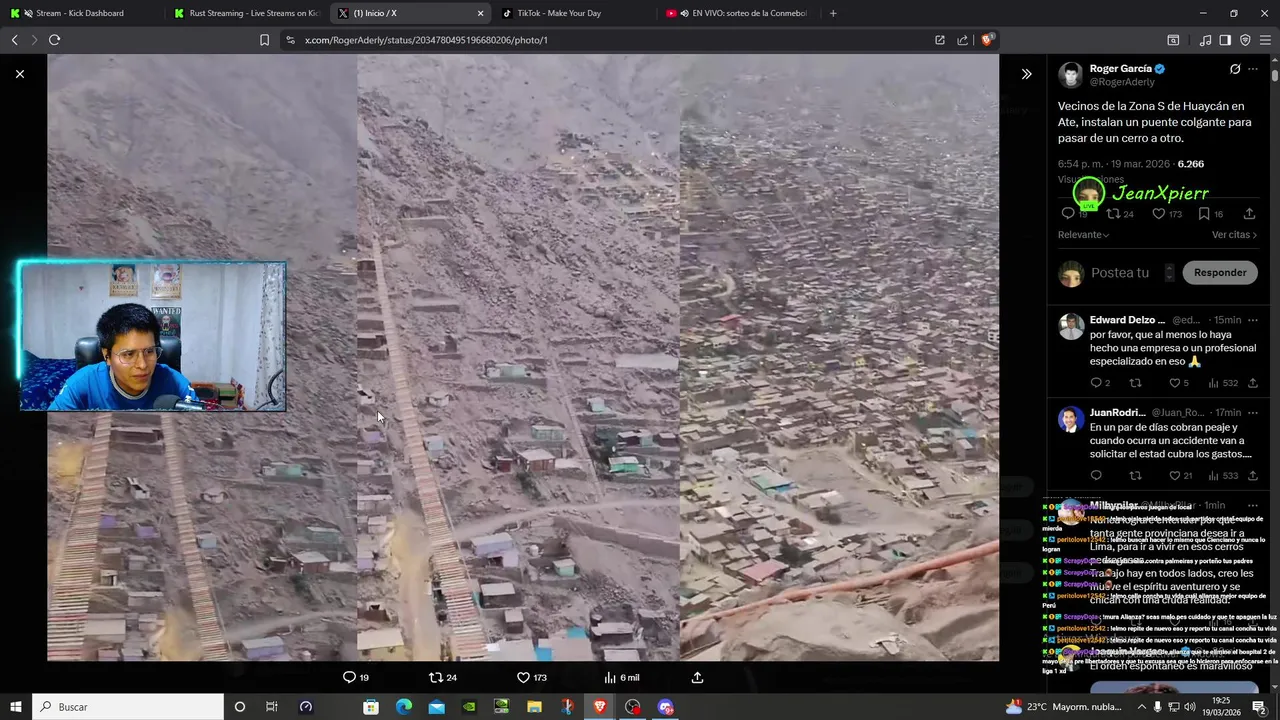View analytics 533 on JuanRodri's comment
Screen dimensions: 1280x720
(1223, 476)
